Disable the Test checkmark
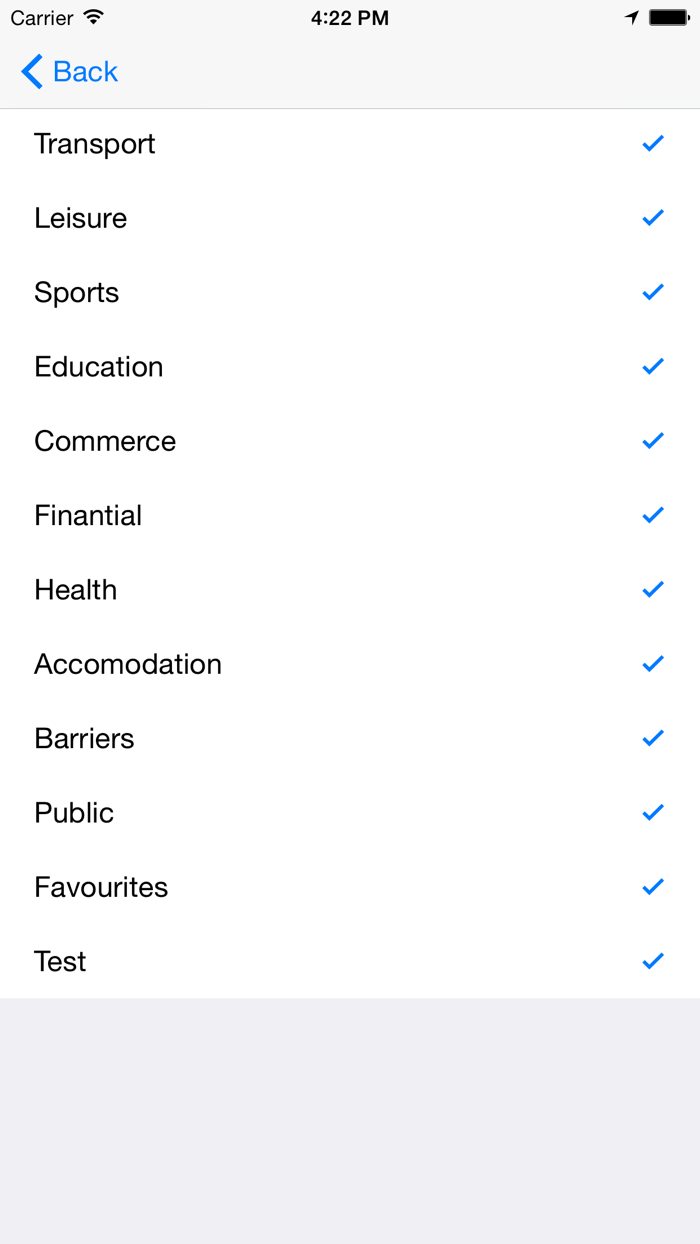The image size is (700, 1244). coord(653,962)
